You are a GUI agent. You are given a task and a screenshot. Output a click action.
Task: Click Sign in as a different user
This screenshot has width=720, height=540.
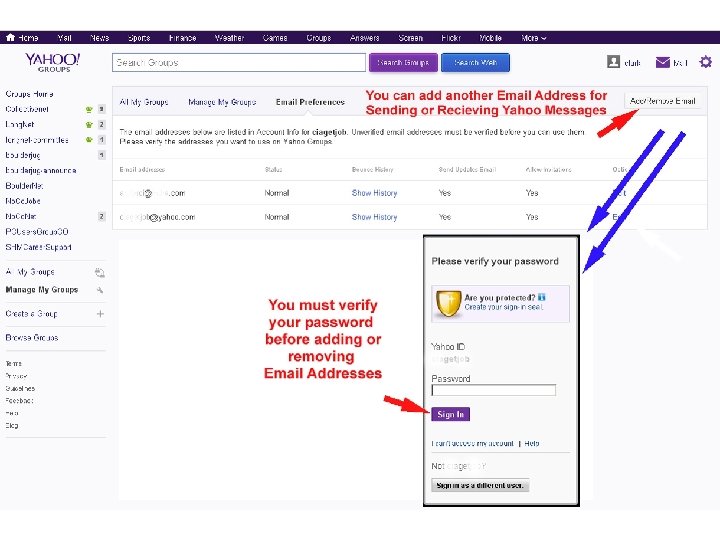point(480,485)
